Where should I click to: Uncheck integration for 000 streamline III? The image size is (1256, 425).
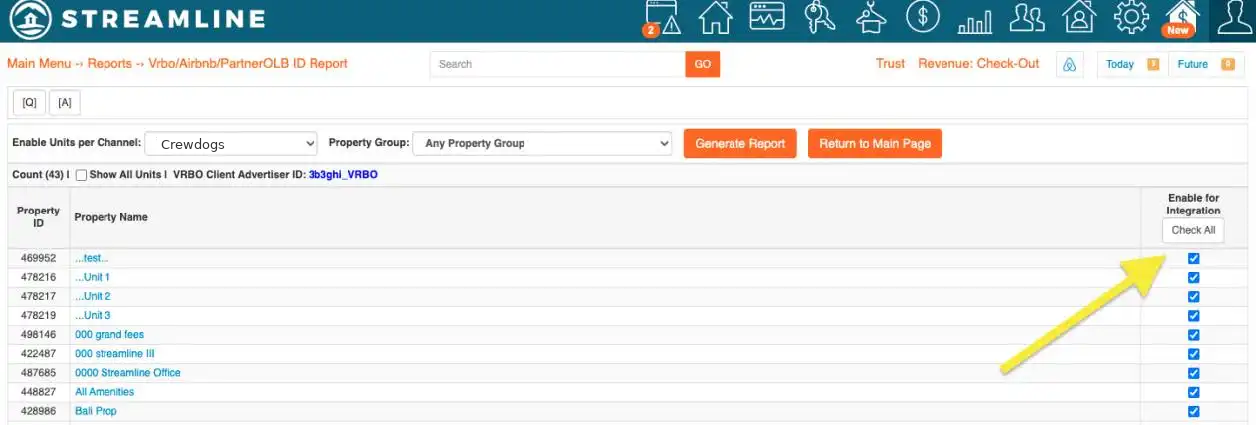(1193, 354)
